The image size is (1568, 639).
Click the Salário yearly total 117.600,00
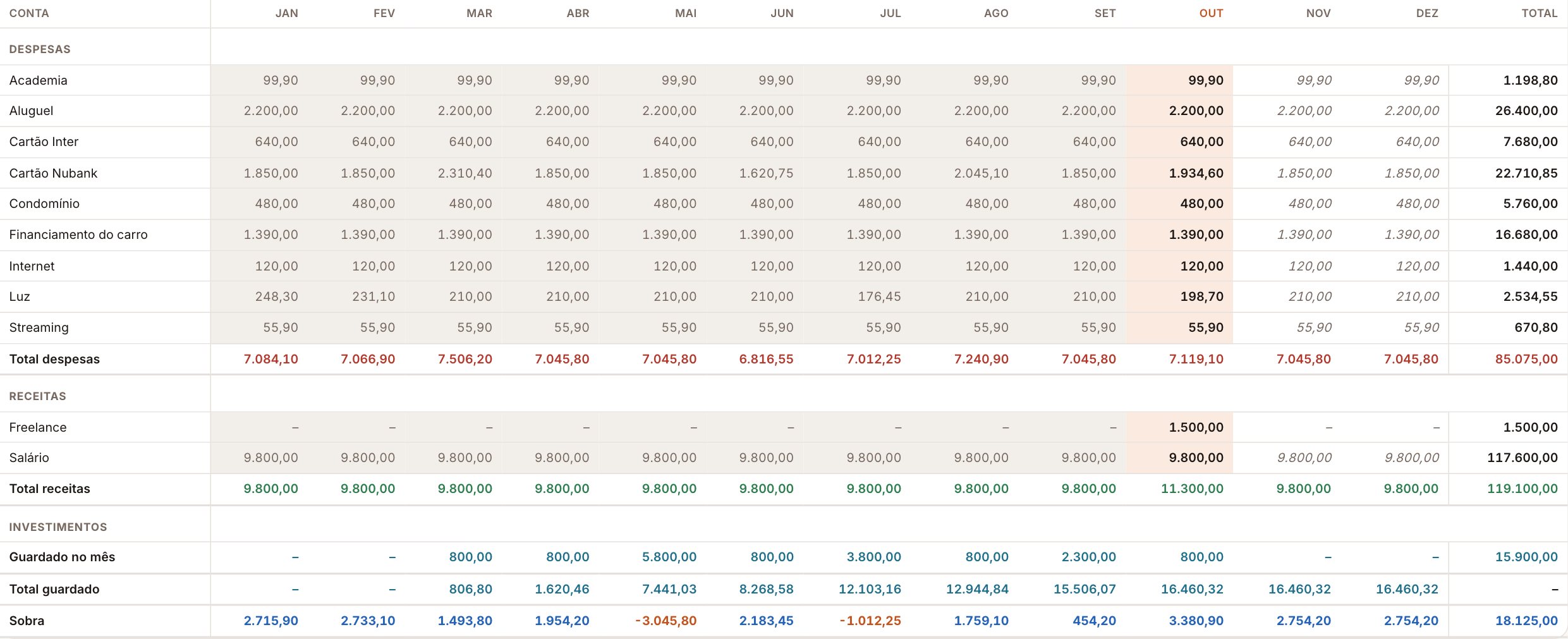1522,458
